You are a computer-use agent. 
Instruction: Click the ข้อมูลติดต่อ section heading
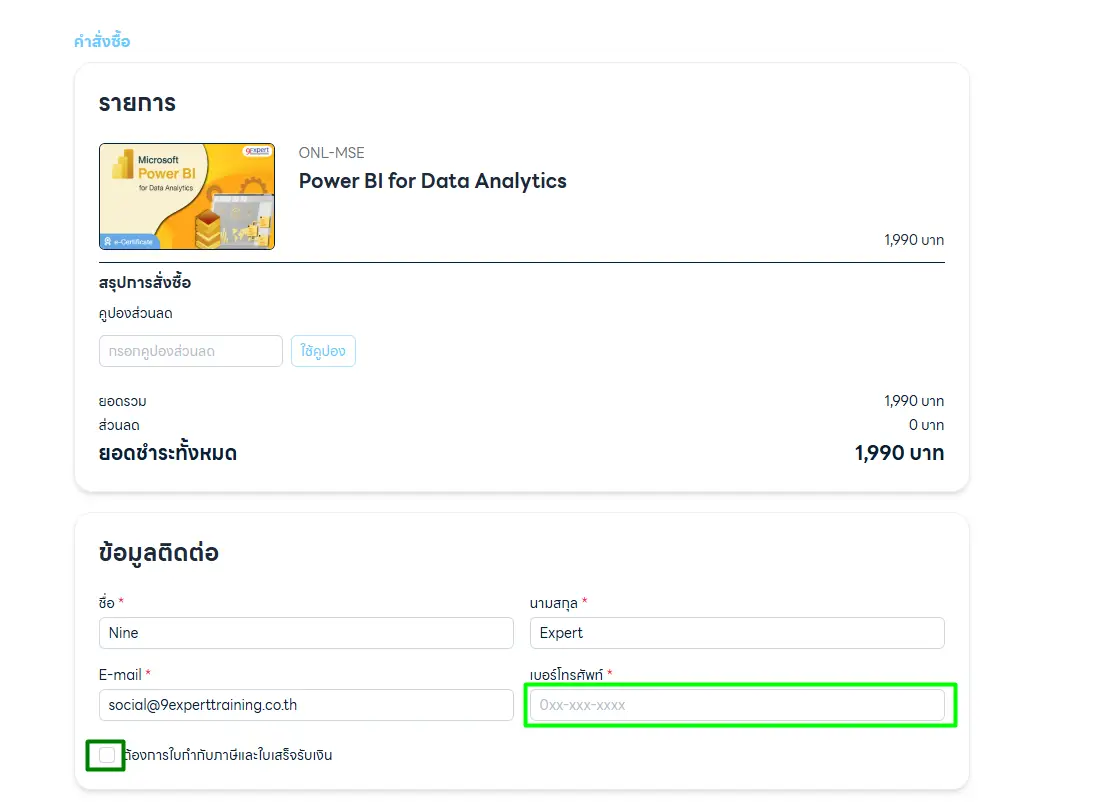(x=159, y=553)
